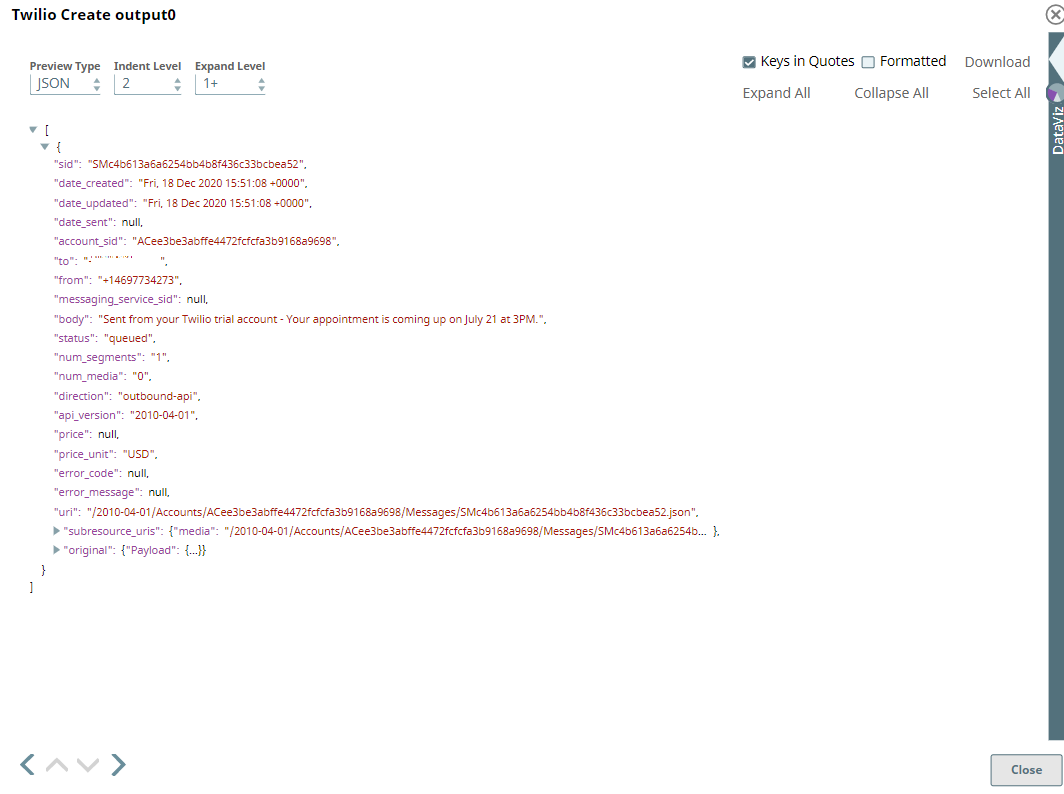Collapse the first JSON object
Image resolution: width=1064 pixels, height=794 pixels.
click(45, 146)
